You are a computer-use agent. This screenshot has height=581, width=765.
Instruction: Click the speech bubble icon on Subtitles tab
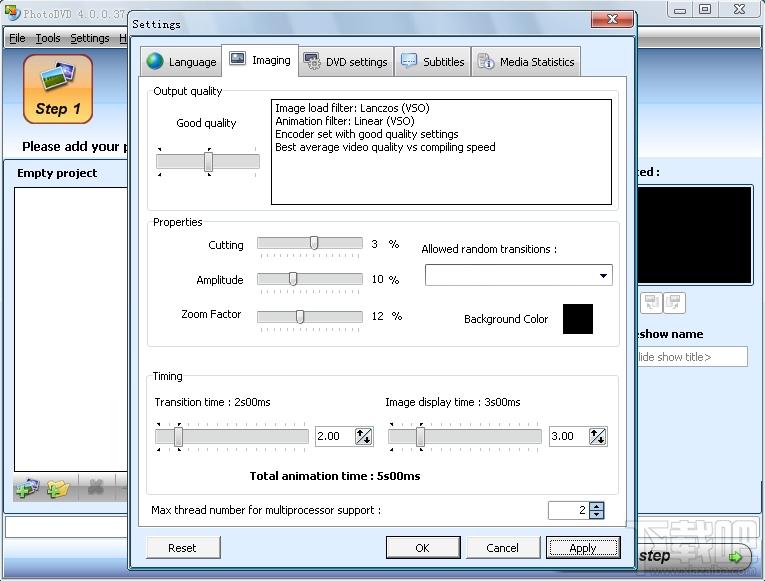(x=408, y=60)
